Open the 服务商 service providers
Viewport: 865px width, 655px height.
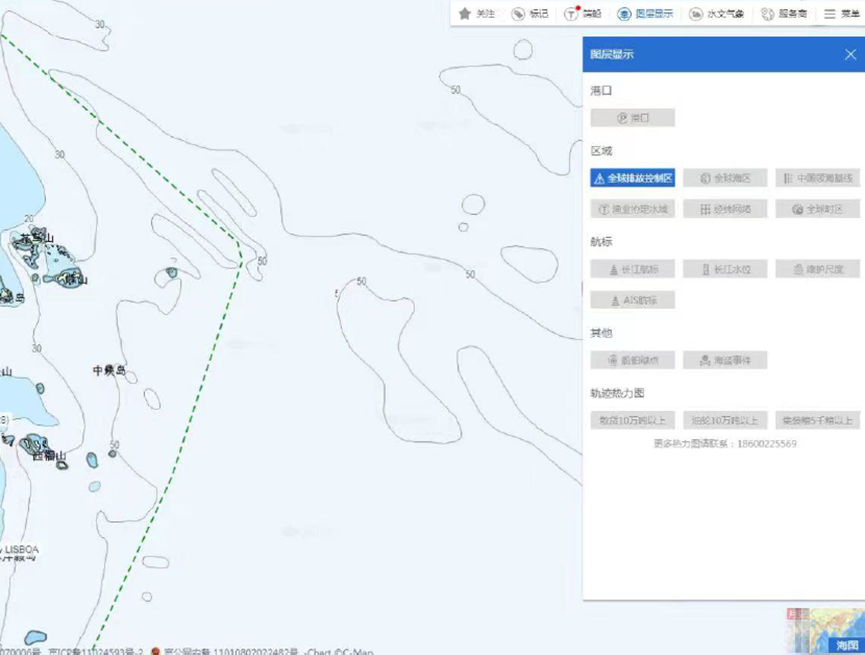coord(784,14)
